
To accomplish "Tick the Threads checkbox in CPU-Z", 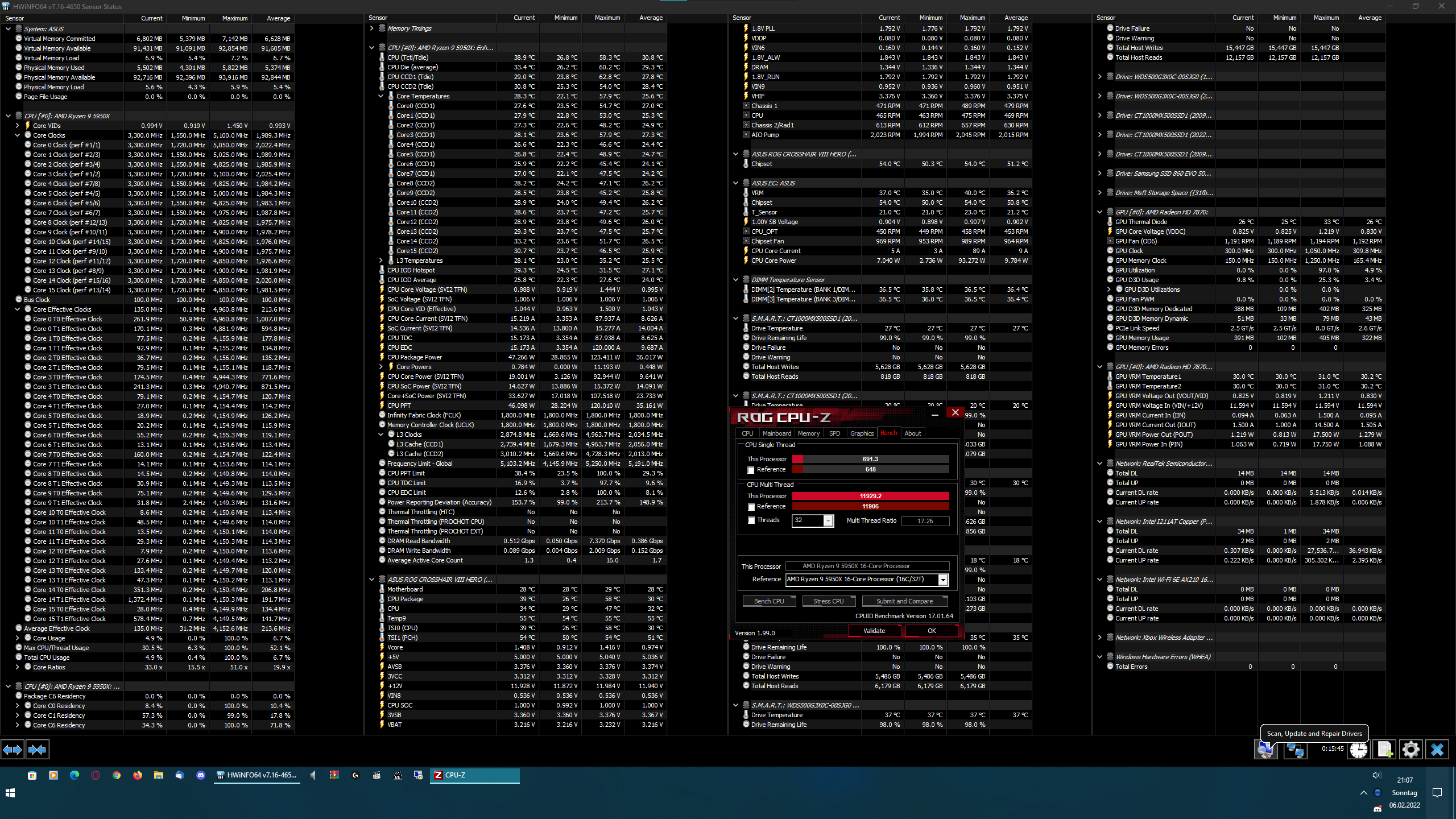I will [751, 520].
